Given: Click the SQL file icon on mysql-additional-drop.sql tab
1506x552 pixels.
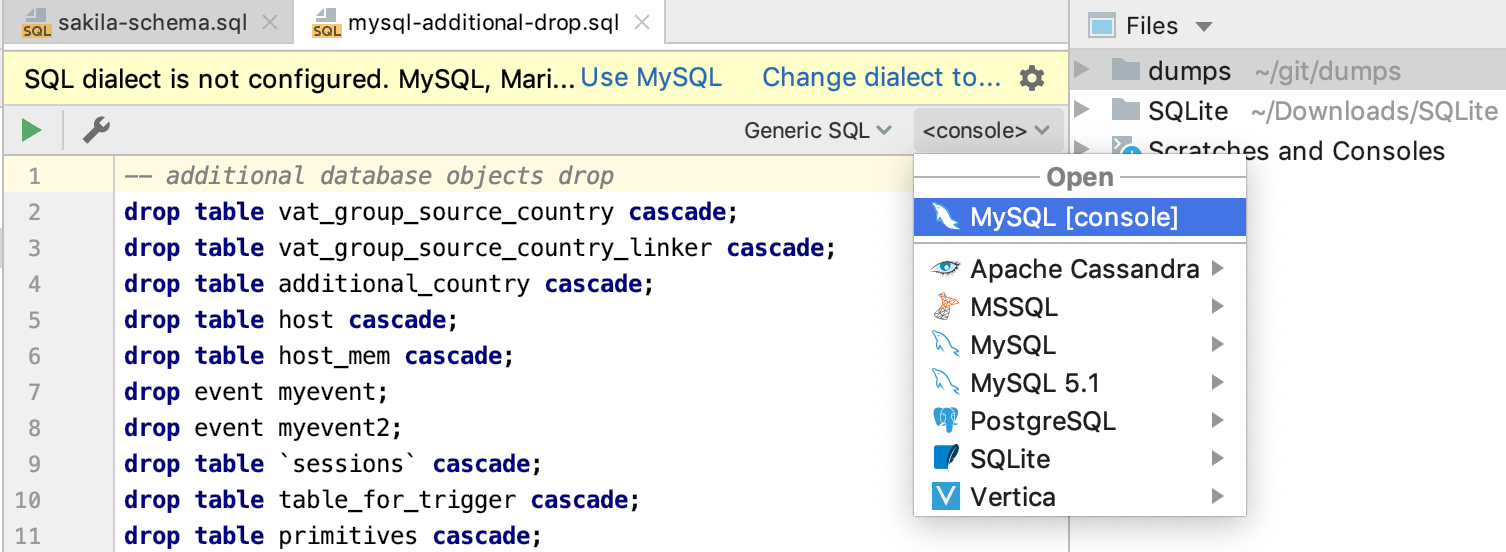Looking at the screenshot, I should (327, 22).
